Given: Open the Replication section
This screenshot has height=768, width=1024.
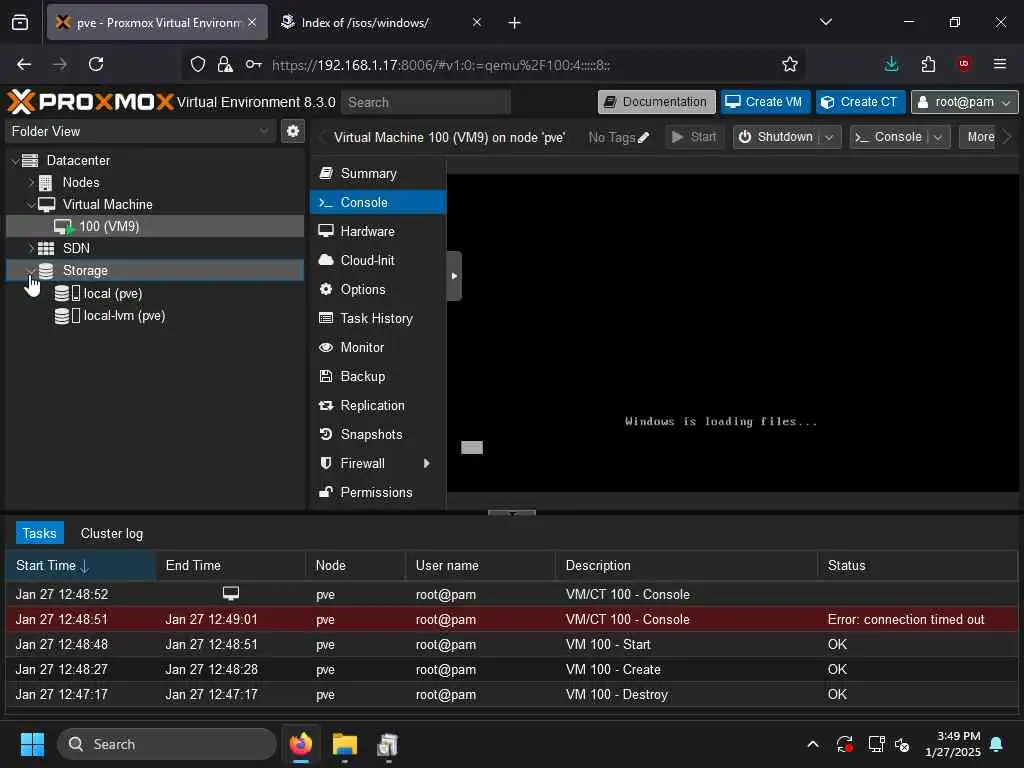Looking at the screenshot, I should pos(377,405).
